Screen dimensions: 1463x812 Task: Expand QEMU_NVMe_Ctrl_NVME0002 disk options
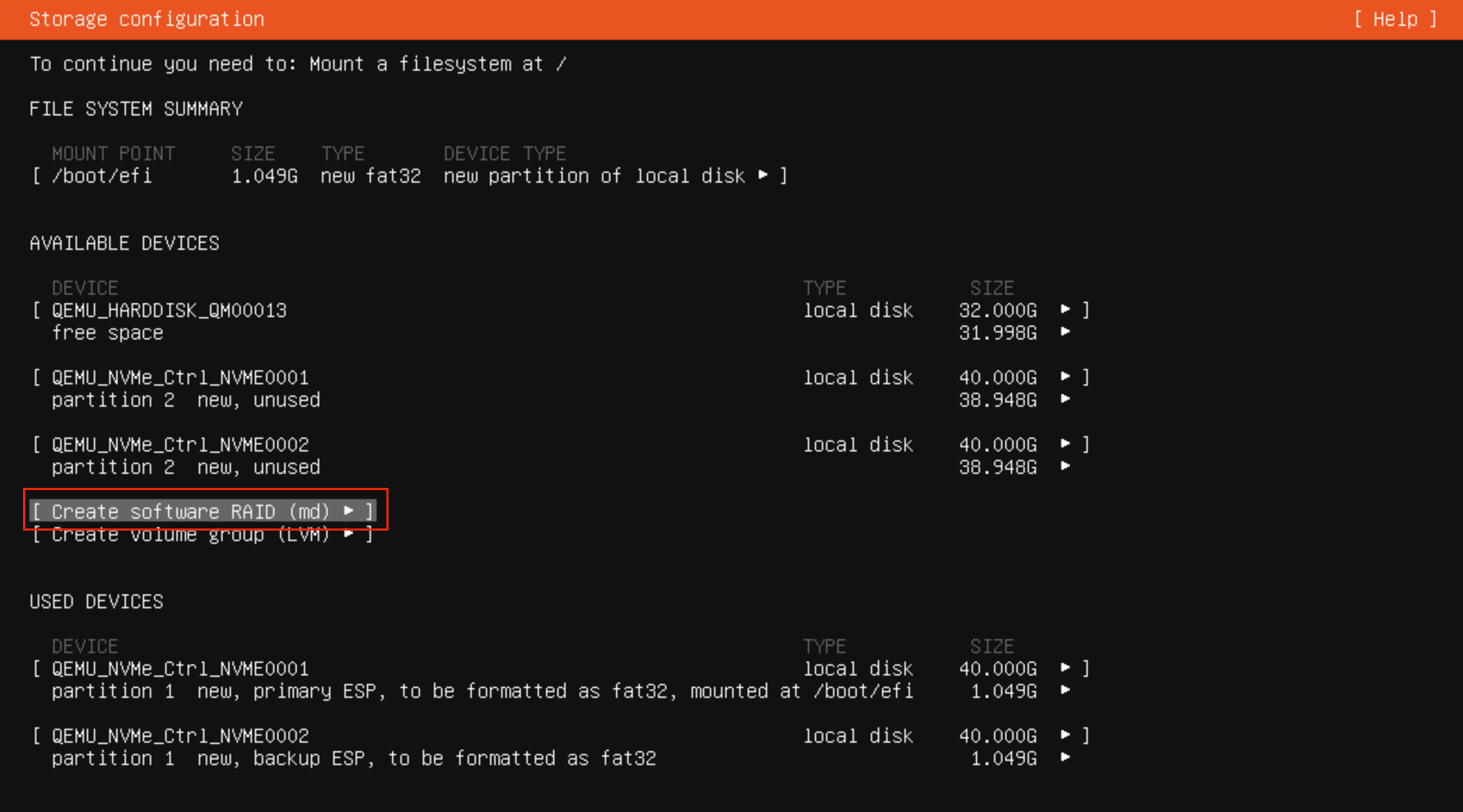tap(1067, 444)
